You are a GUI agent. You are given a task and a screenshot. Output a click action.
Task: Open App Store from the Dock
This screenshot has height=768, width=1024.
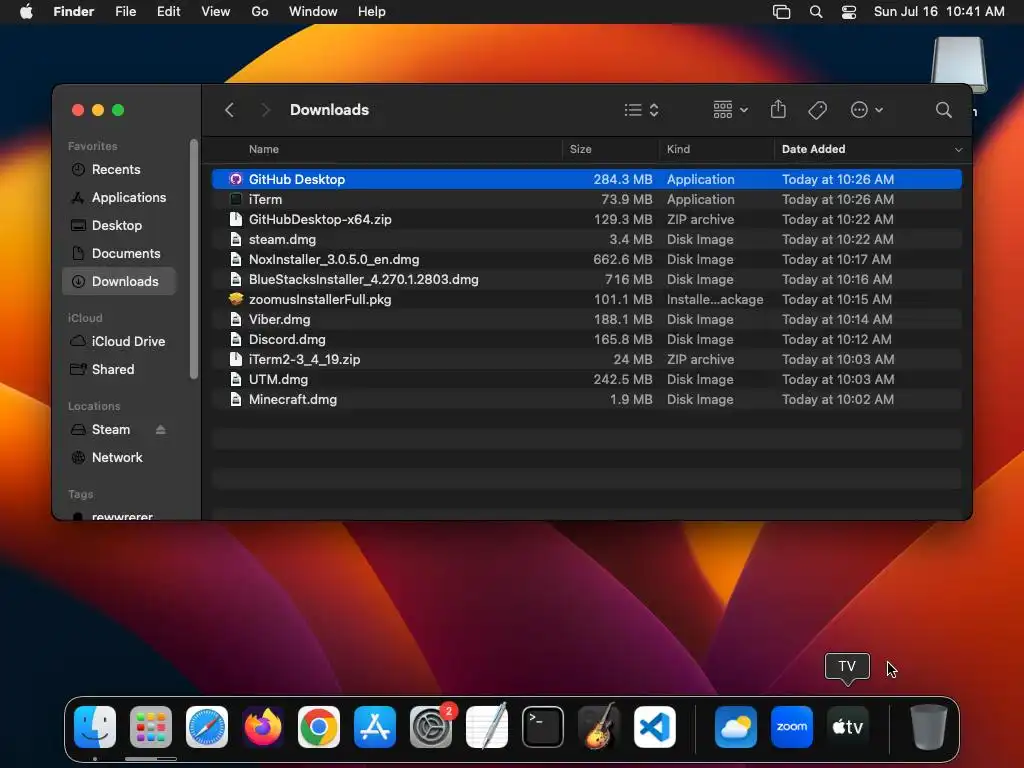375,727
